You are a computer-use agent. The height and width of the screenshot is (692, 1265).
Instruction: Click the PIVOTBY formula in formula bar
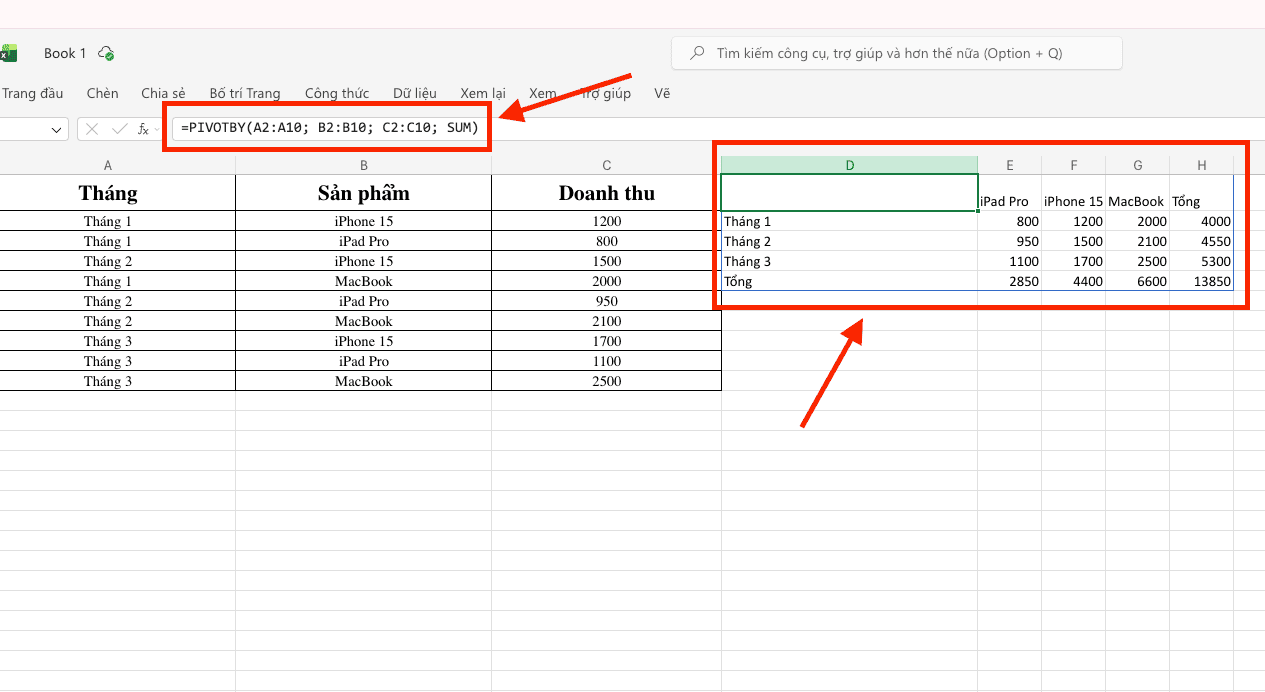pyautogui.click(x=330, y=128)
